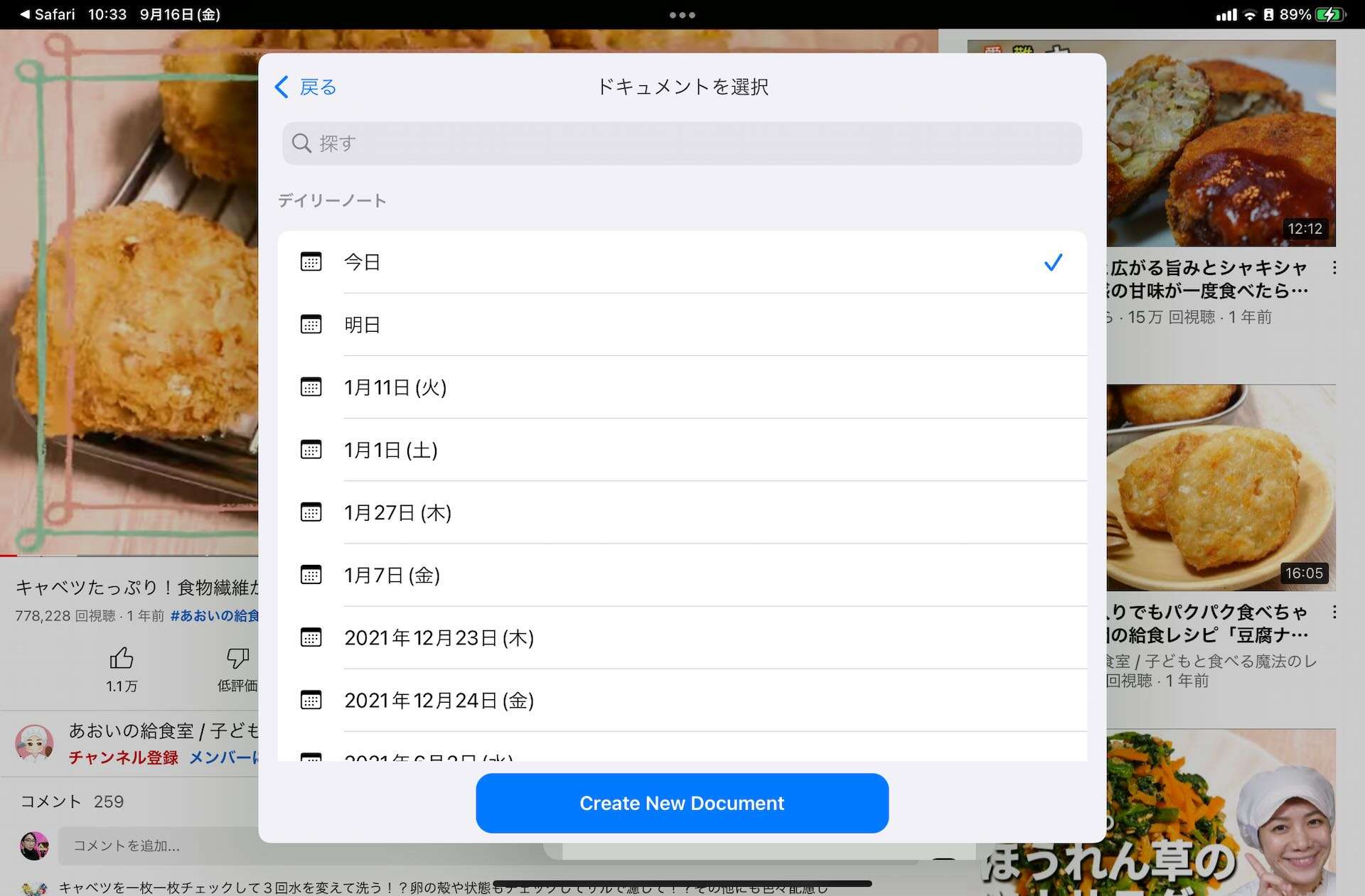Tap the Wi-Fi icon in status bar
Screen dimensions: 1365x896
(1250, 15)
